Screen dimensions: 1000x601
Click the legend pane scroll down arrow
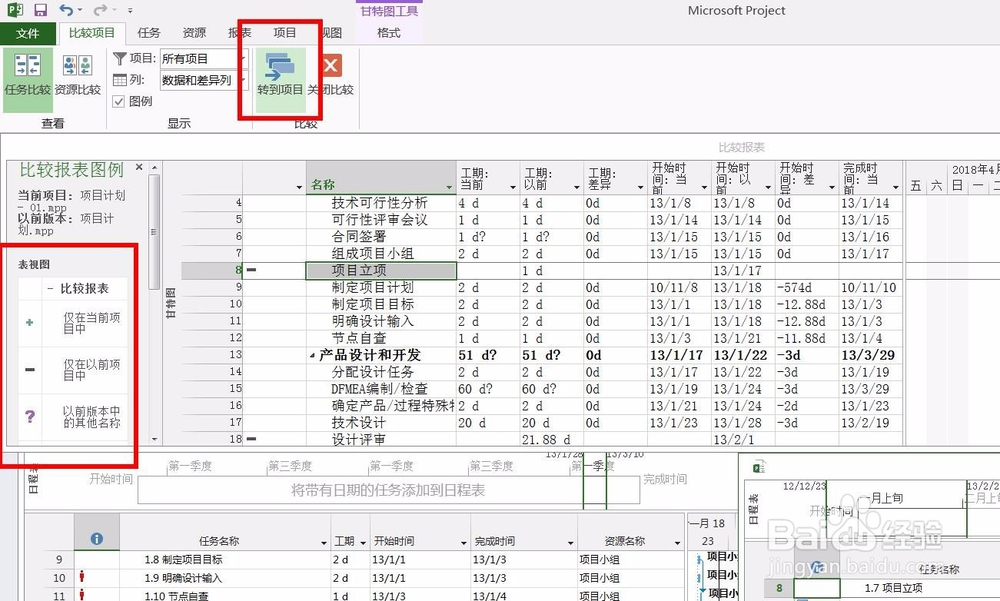coord(154,439)
